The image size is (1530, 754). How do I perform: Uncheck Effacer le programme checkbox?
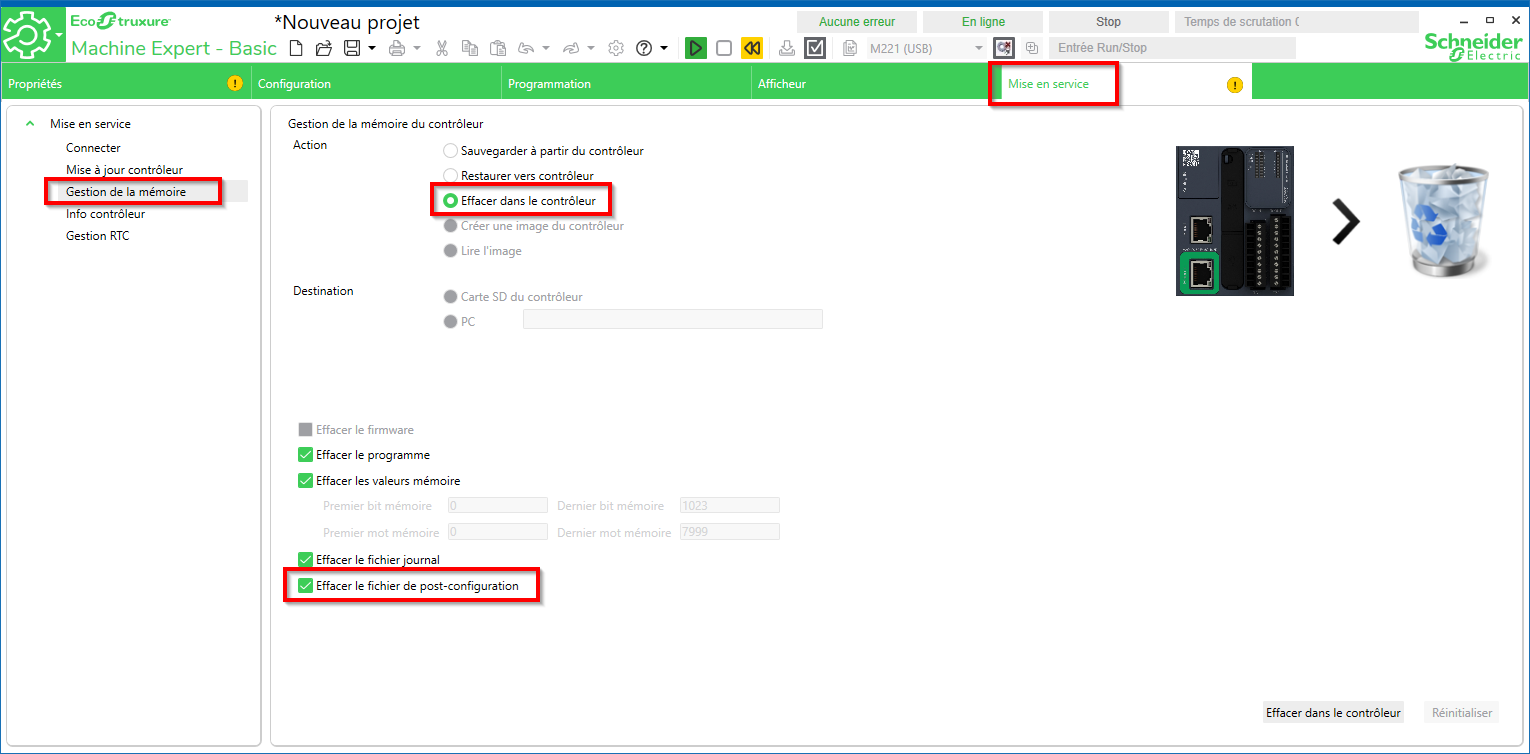[x=306, y=455]
